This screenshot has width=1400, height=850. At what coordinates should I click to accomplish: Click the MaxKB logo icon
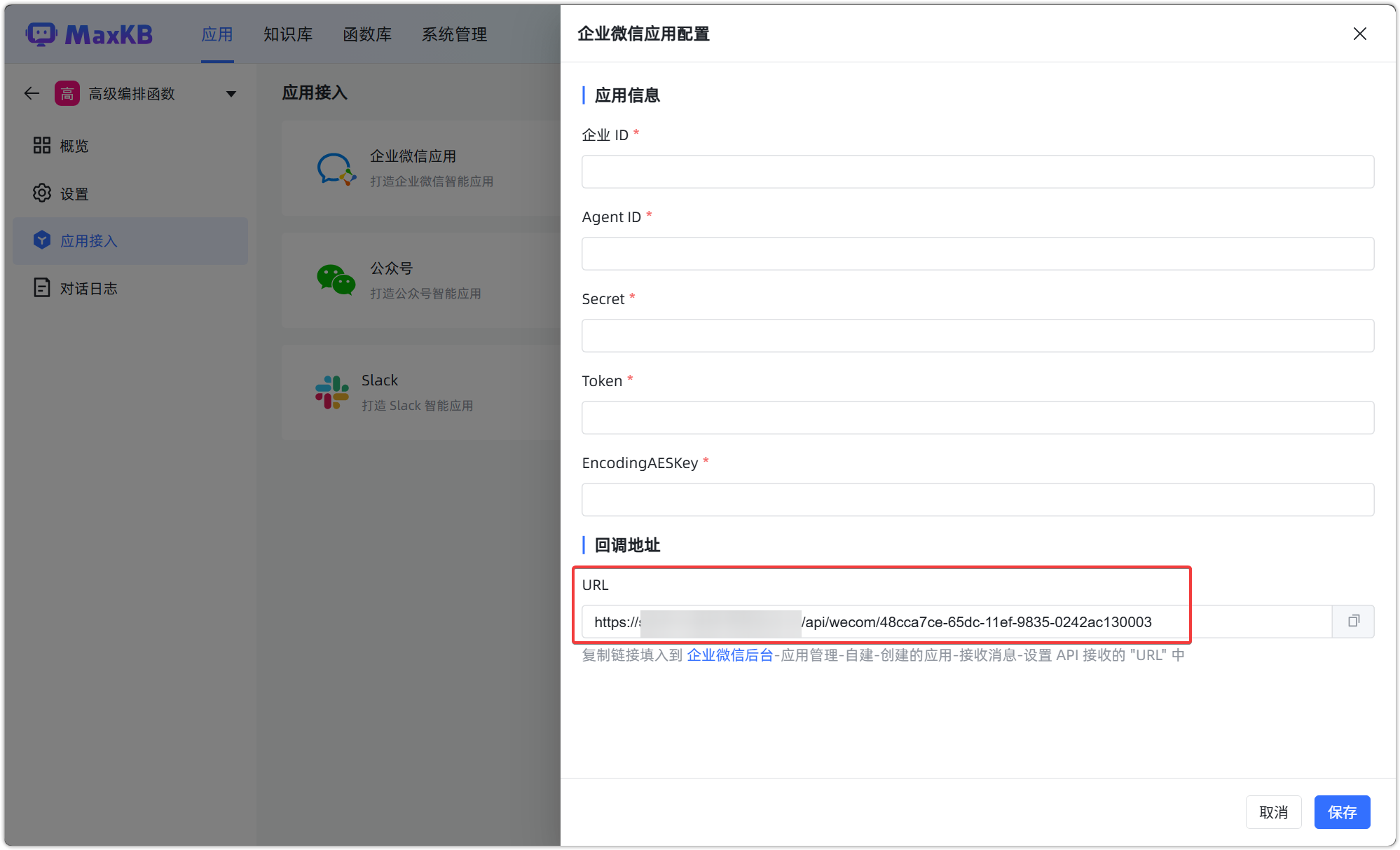click(41, 34)
